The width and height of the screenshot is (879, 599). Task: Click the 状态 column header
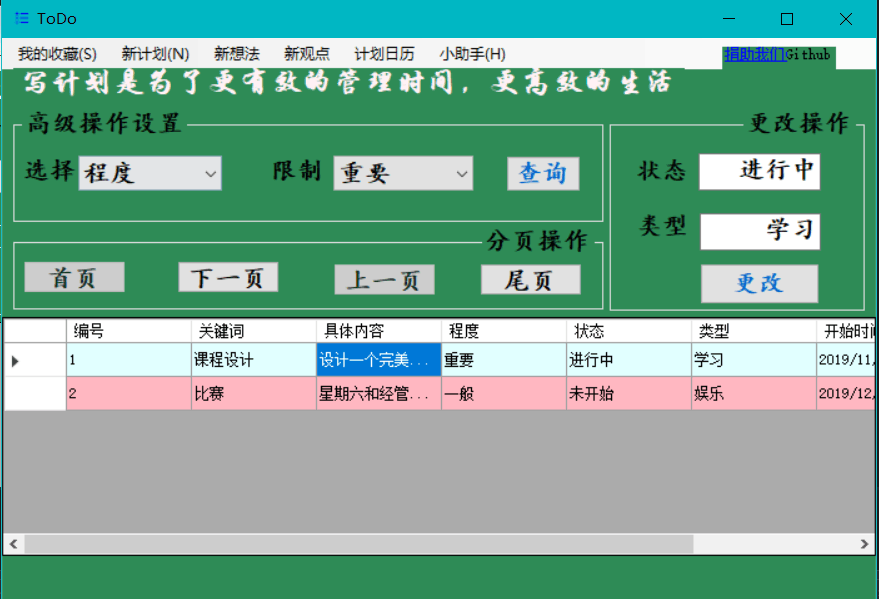pos(629,331)
